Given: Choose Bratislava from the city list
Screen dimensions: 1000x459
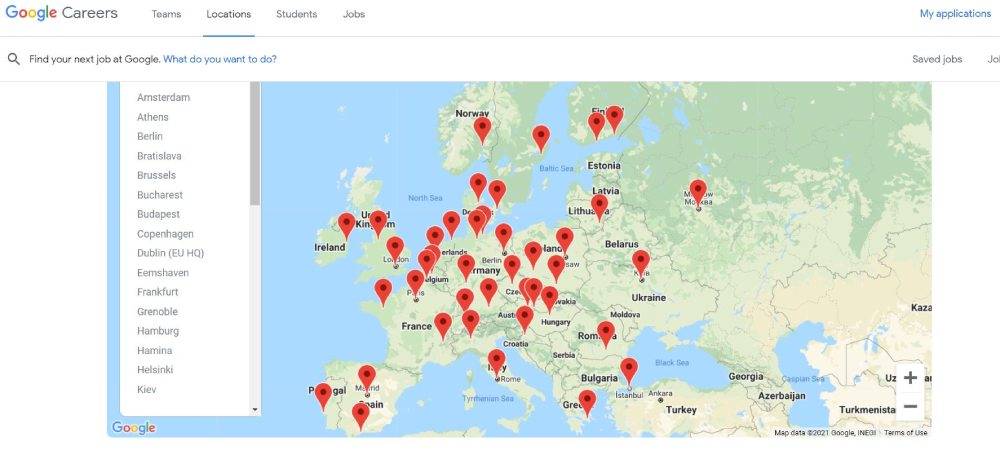Looking at the screenshot, I should point(159,156).
